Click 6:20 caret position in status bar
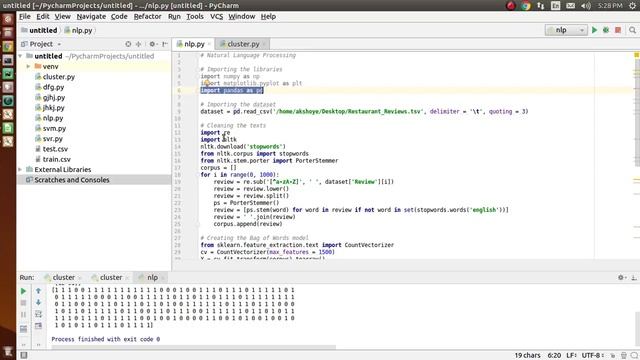Image resolution: width=640 pixels, height=360 pixels. click(554, 356)
